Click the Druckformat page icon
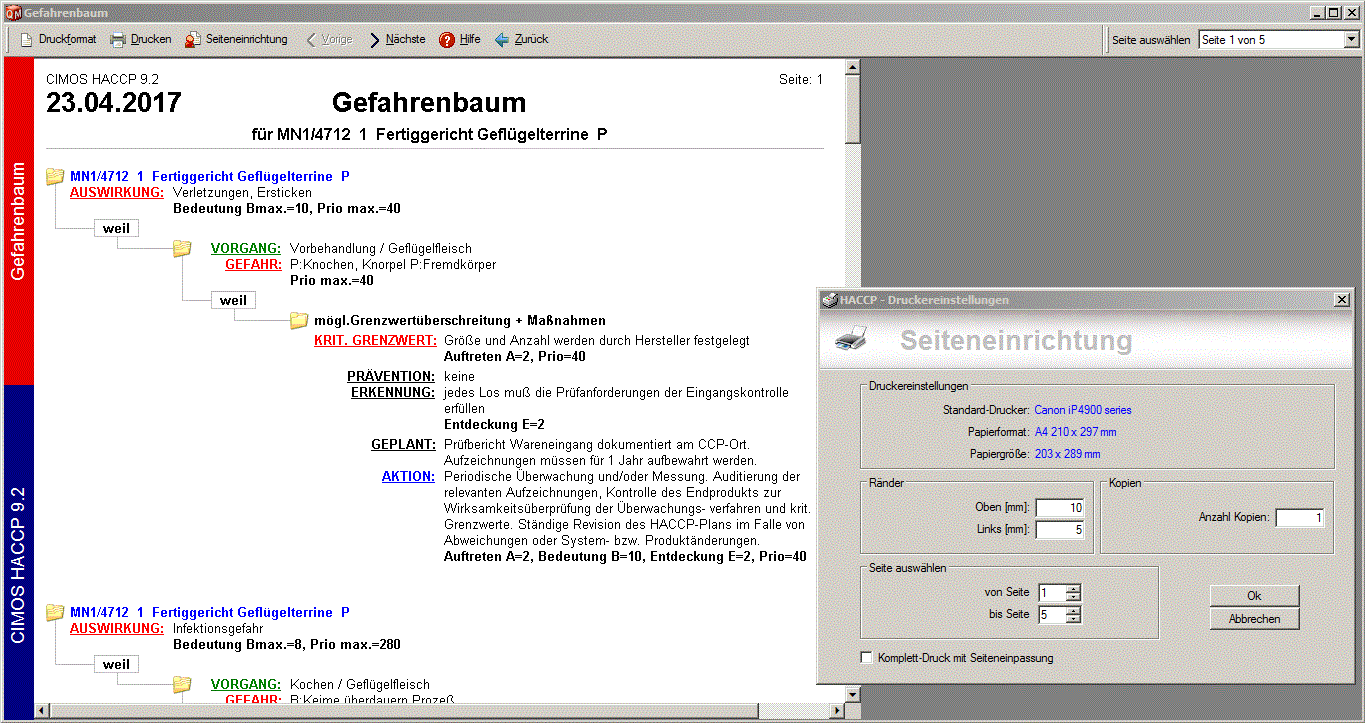1365x723 pixels. click(x=28, y=40)
